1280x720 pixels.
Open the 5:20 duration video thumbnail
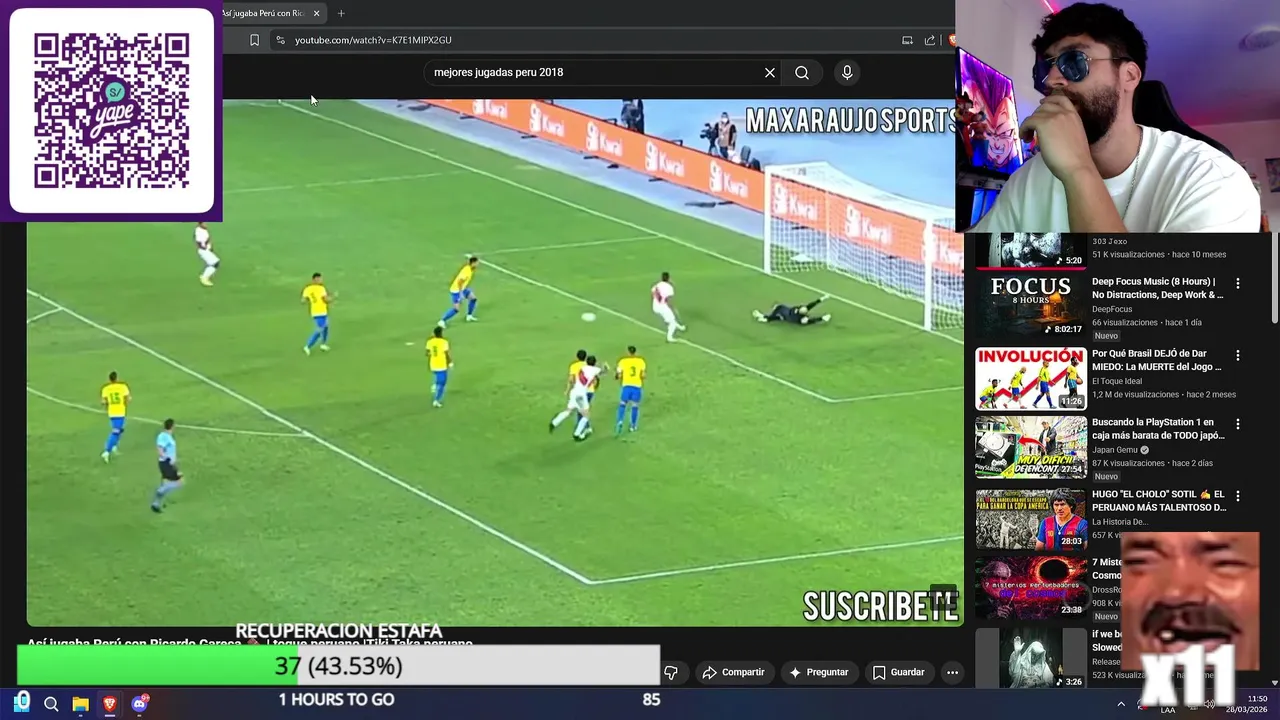(1031, 251)
